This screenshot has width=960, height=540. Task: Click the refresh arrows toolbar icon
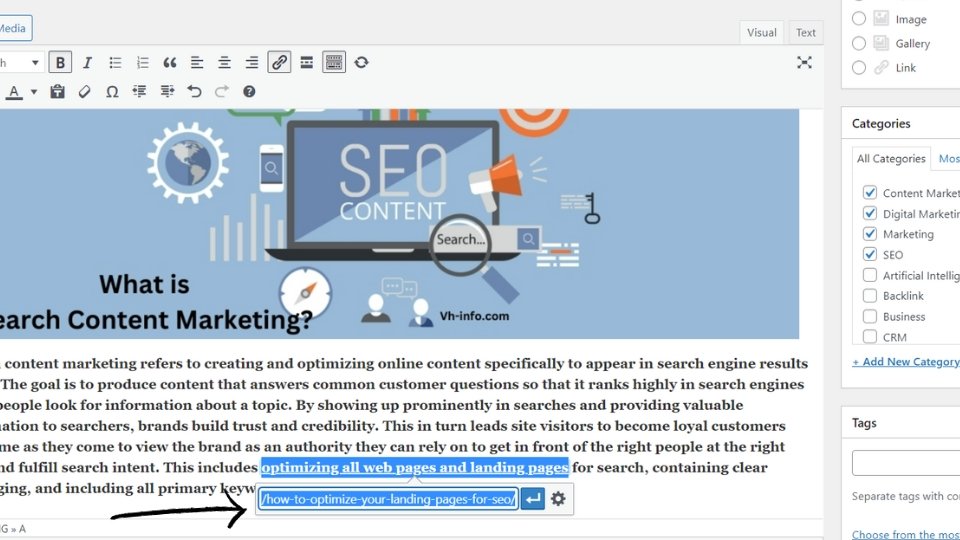pyautogui.click(x=361, y=62)
